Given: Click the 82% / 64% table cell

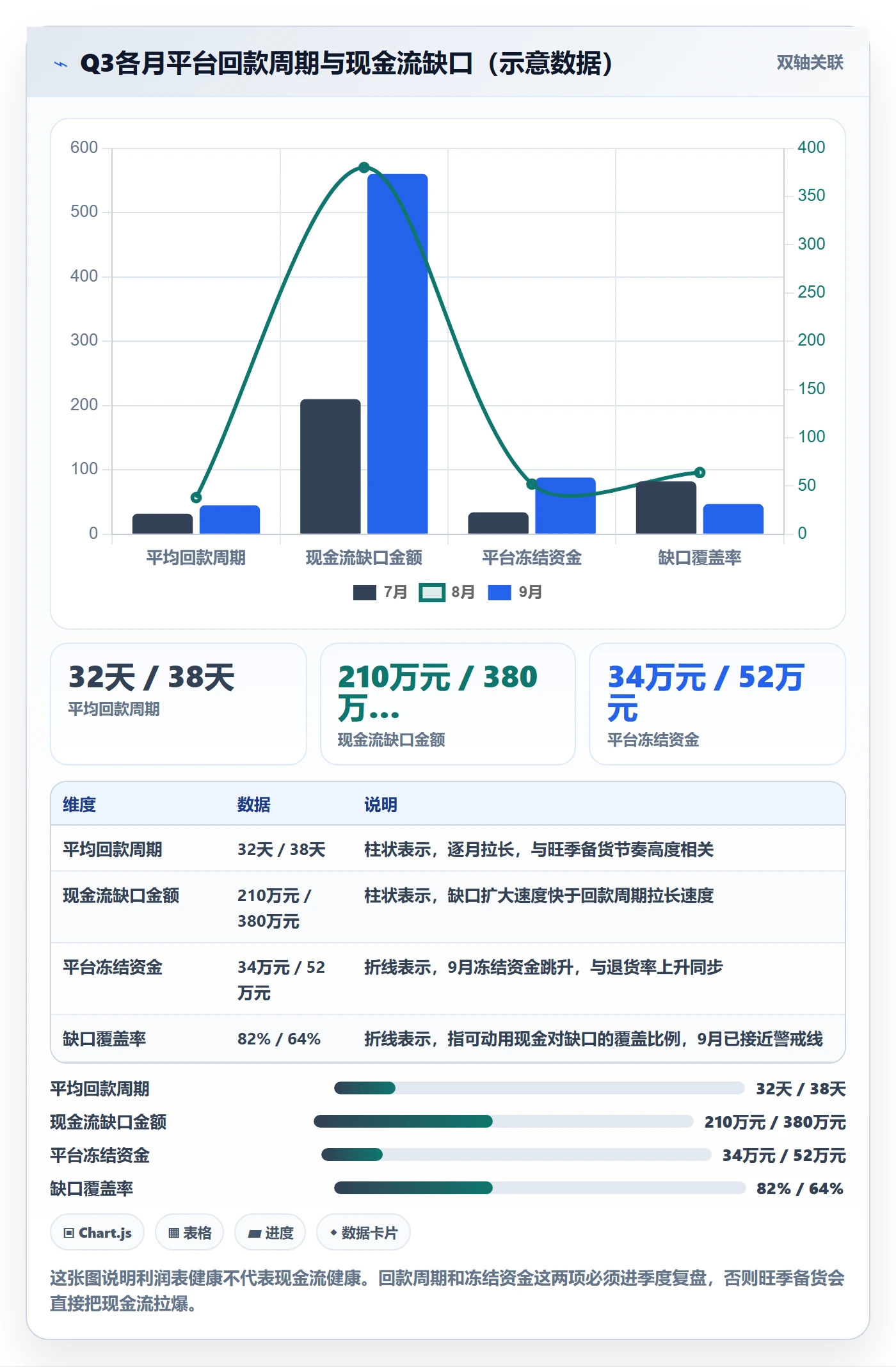Looking at the screenshot, I should 279,1039.
